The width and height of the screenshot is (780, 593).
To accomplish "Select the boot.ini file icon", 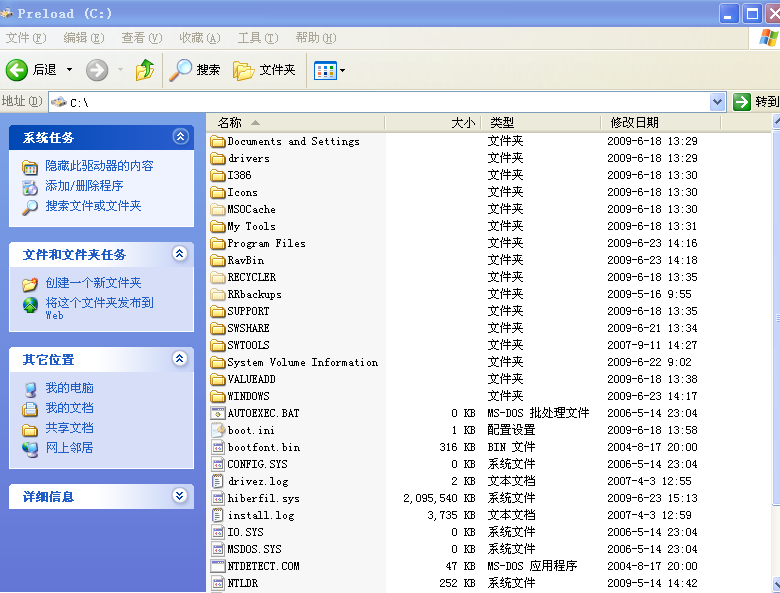I will point(218,430).
